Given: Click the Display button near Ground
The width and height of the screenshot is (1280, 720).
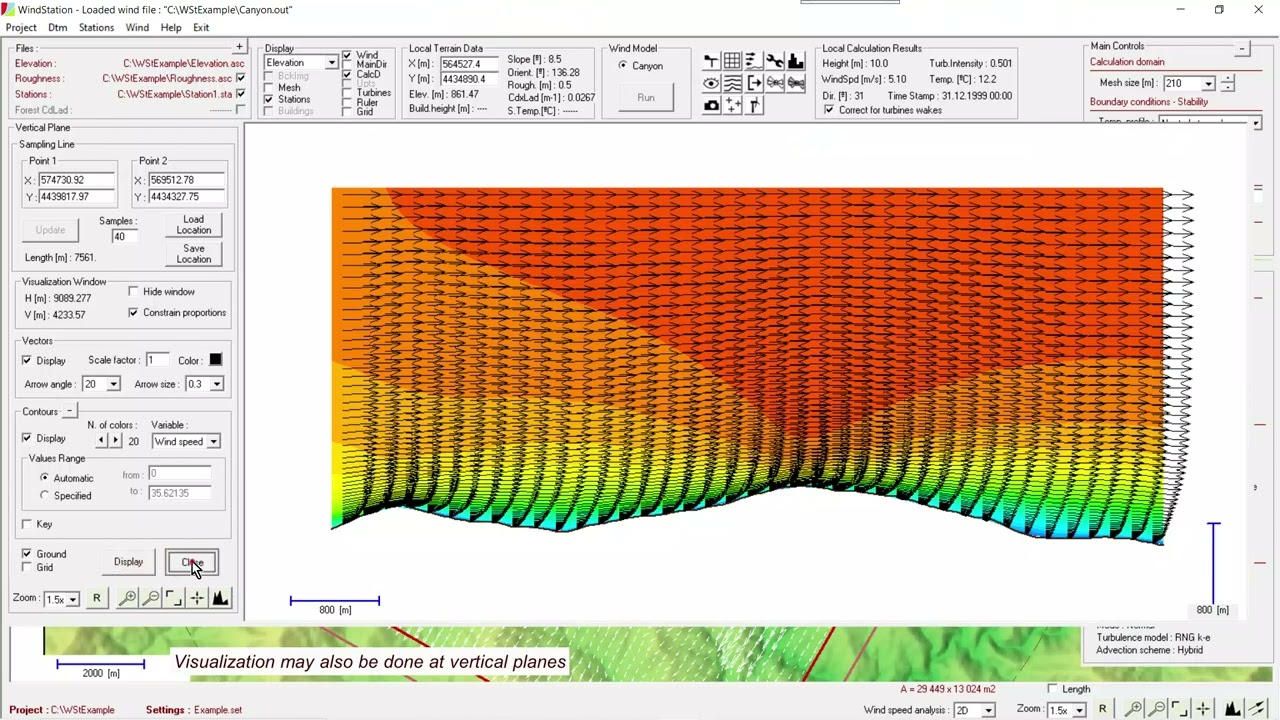Looking at the screenshot, I should coord(128,562).
